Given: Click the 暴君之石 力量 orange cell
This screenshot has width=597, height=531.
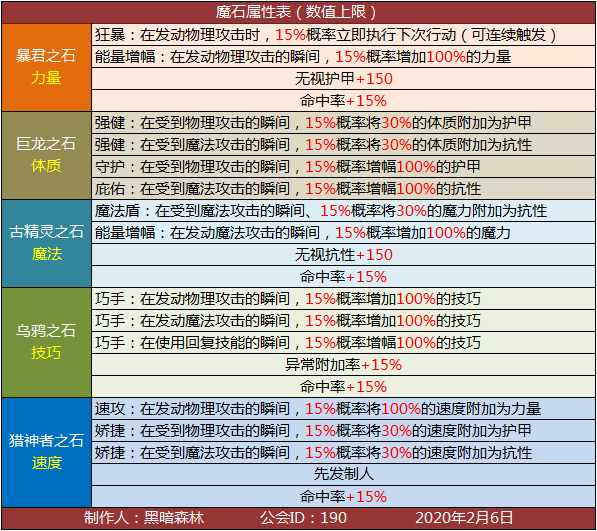Looking at the screenshot, I should click(x=46, y=67).
